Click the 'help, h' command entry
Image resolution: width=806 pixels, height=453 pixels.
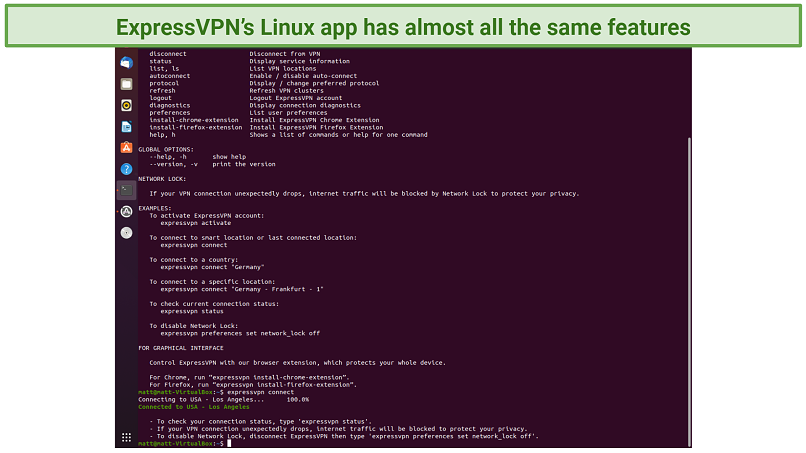tap(162, 135)
